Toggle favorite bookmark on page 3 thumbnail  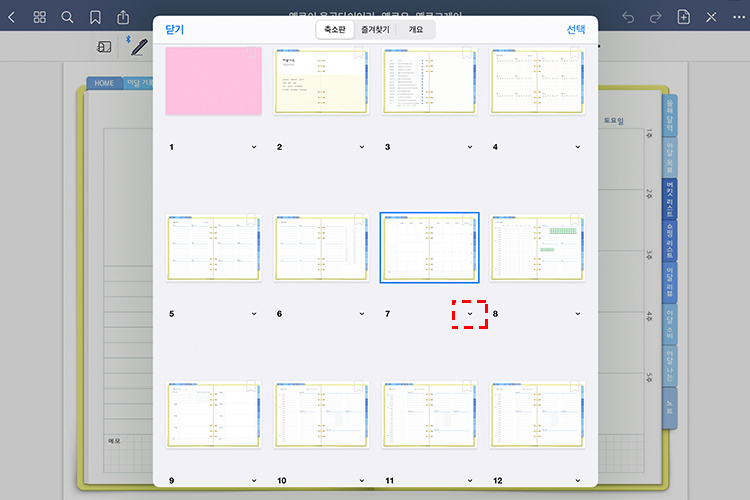467,53
